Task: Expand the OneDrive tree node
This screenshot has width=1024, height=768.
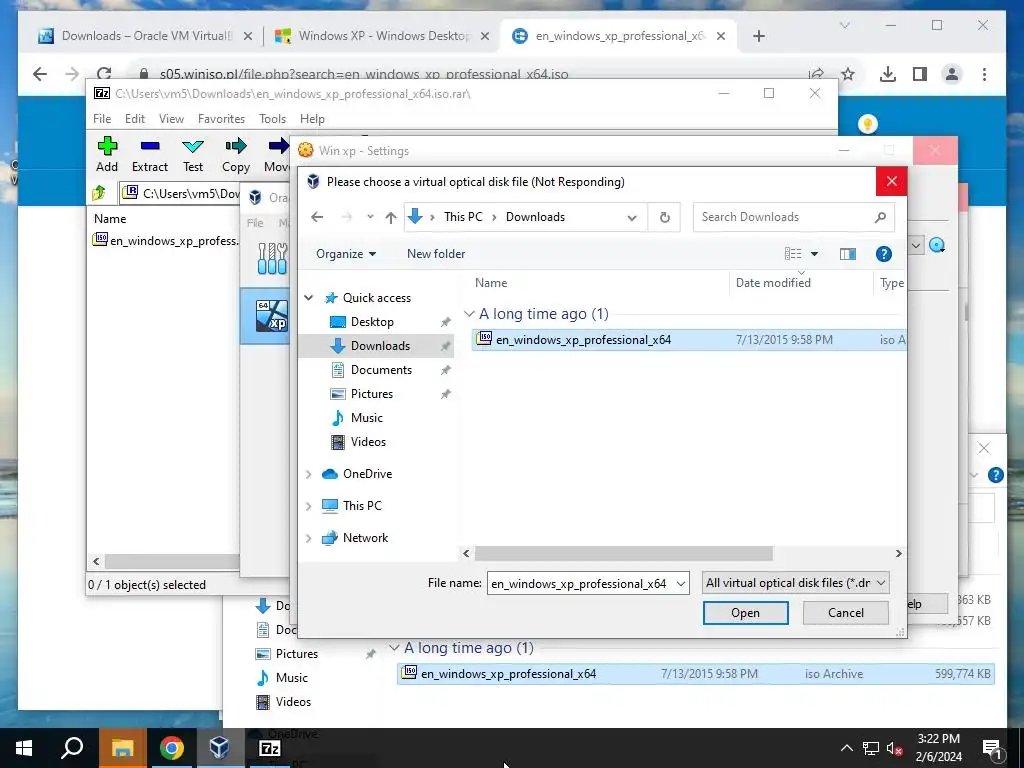Action: (x=308, y=474)
